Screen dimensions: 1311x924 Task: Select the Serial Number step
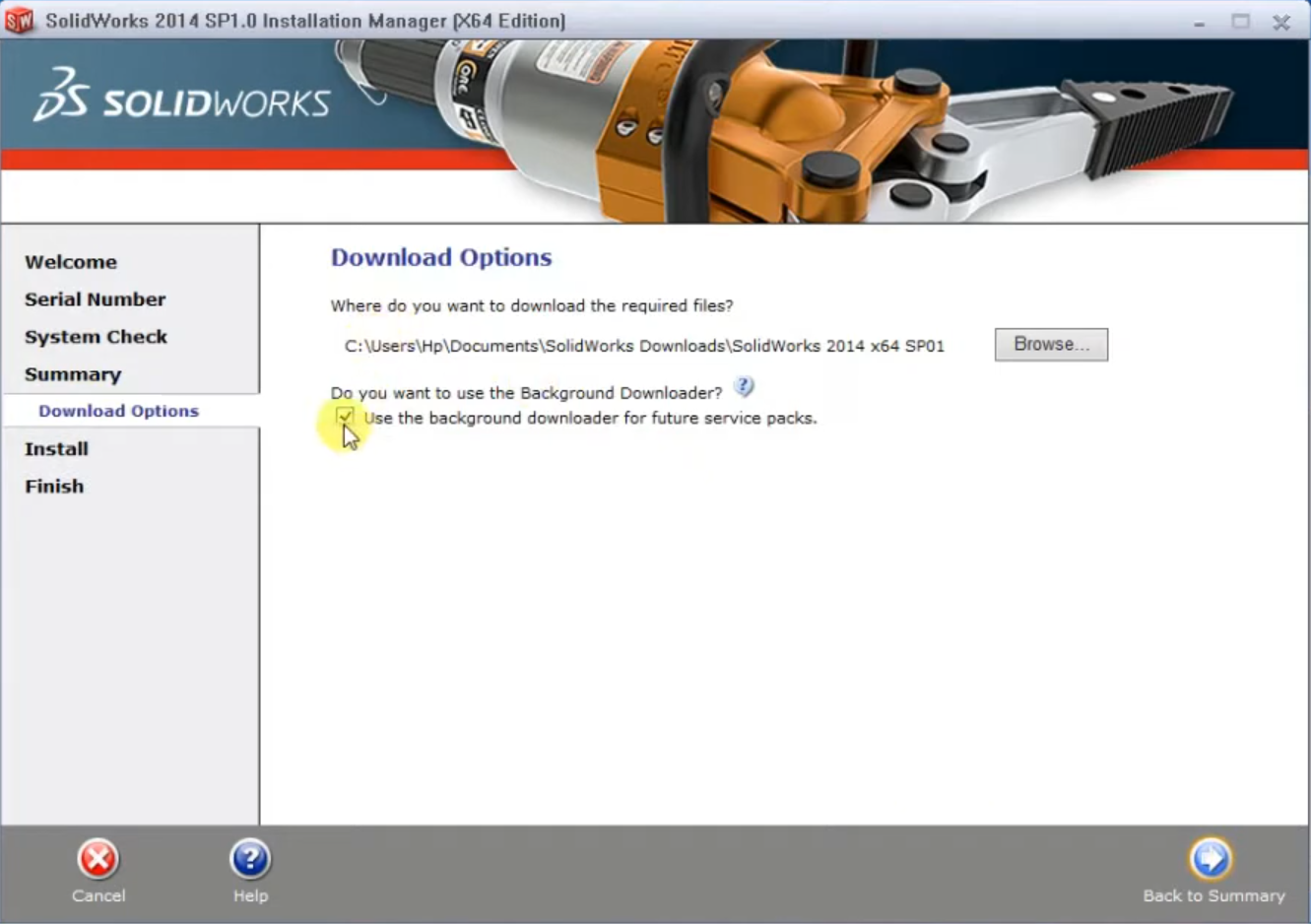click(96, 299)
